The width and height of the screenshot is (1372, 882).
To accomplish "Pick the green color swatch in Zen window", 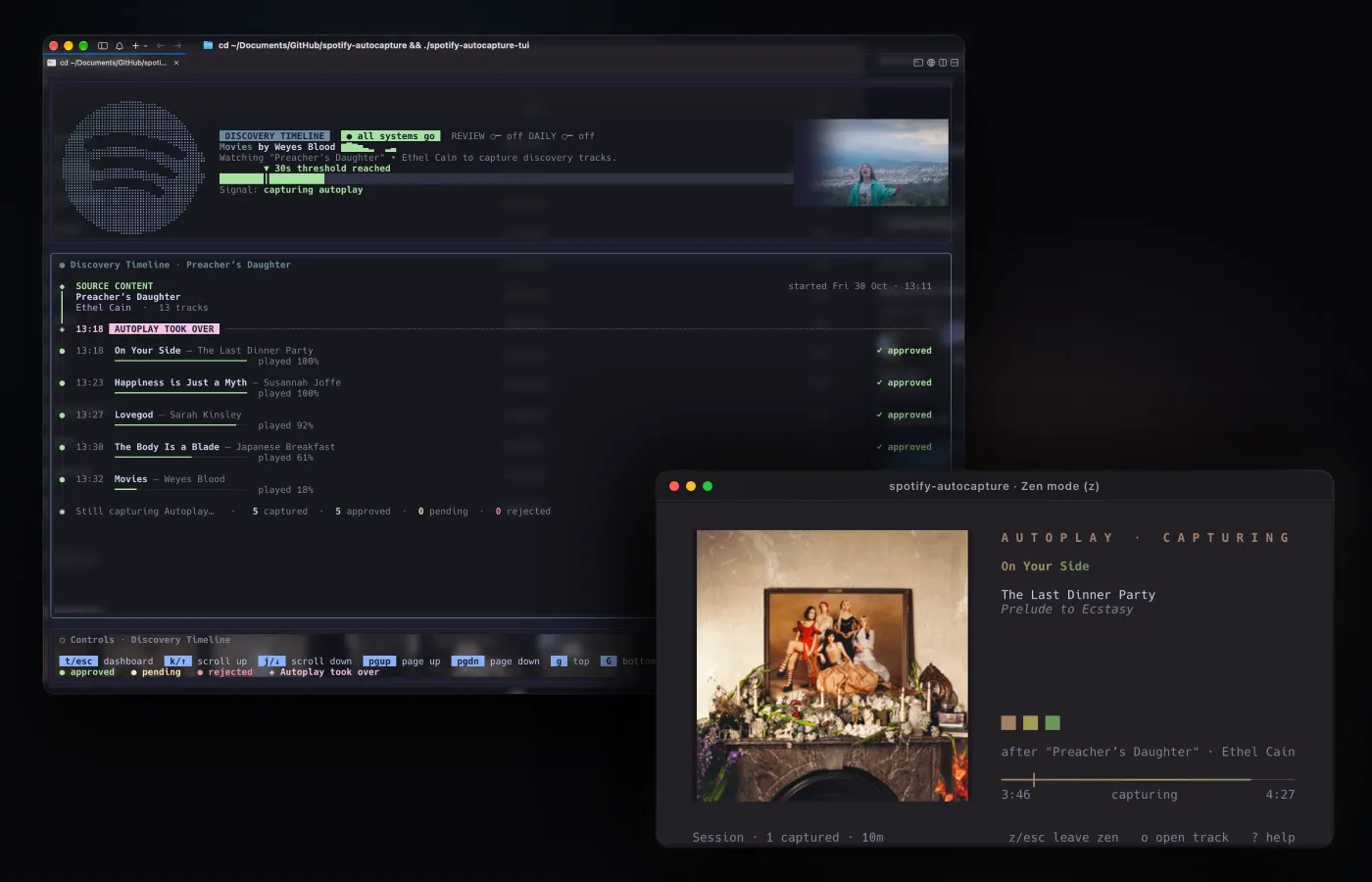I will click(1053, 723).
